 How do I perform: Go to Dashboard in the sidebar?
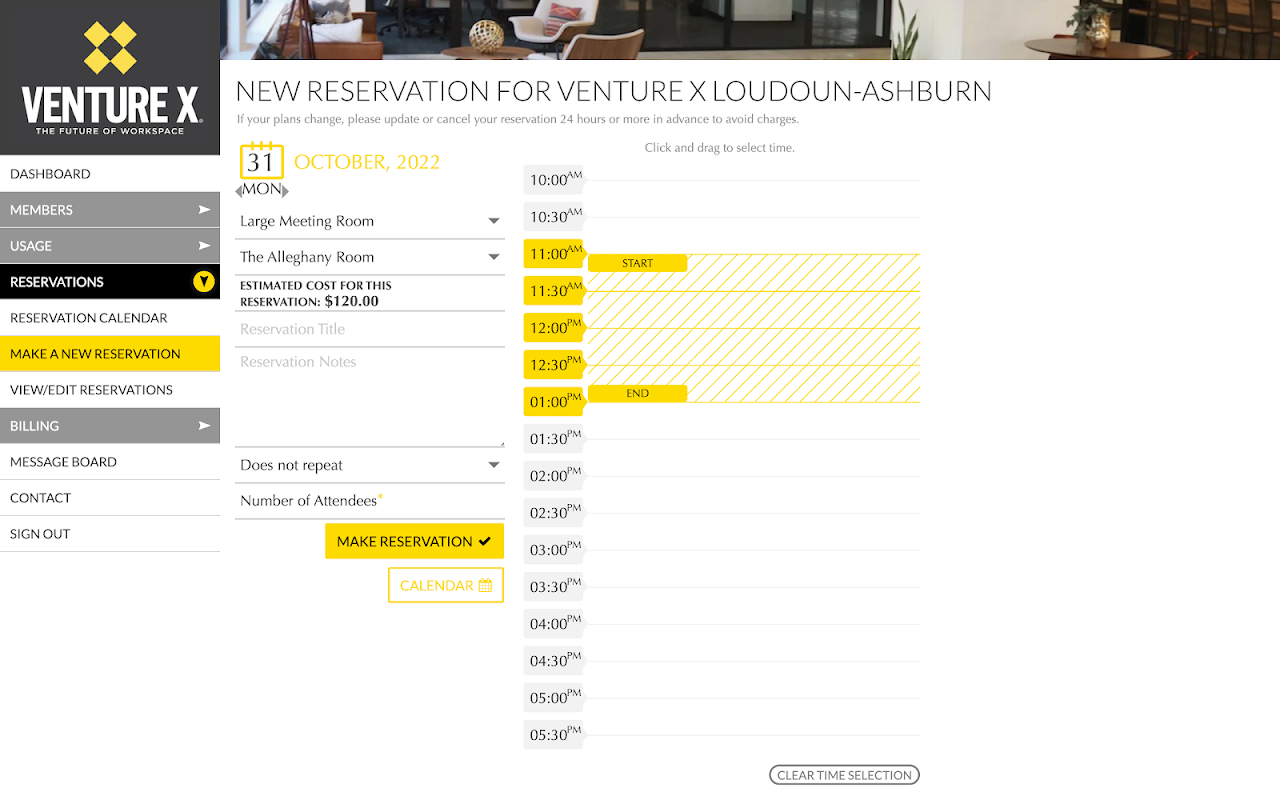coord(110,174)
